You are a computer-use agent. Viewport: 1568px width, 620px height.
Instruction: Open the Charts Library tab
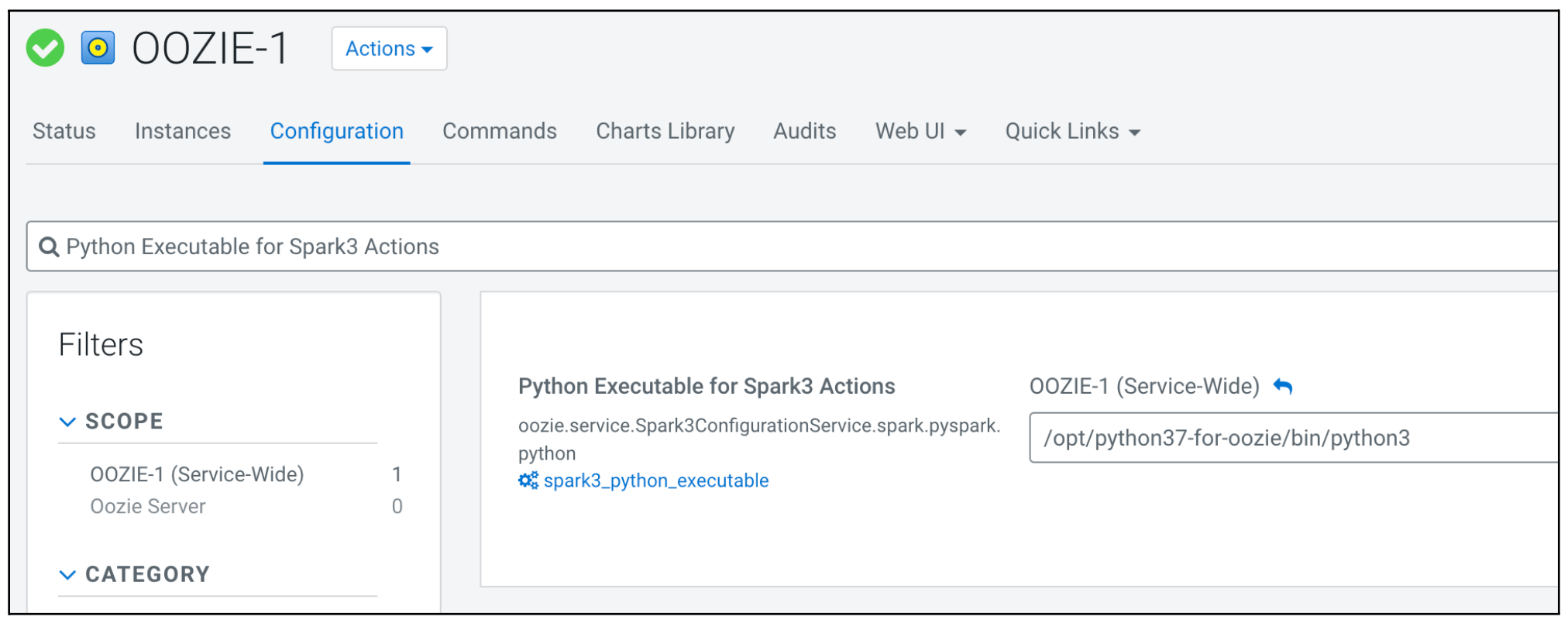pos(665,132)
